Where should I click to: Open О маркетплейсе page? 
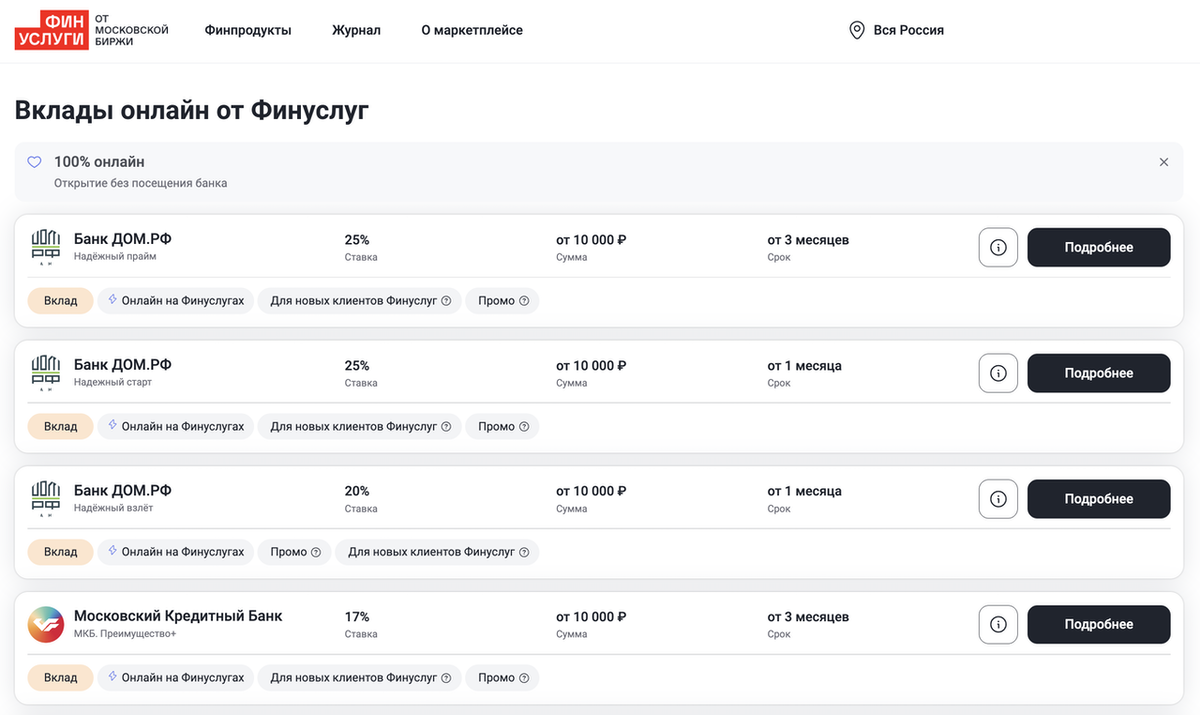click(472, 31)
